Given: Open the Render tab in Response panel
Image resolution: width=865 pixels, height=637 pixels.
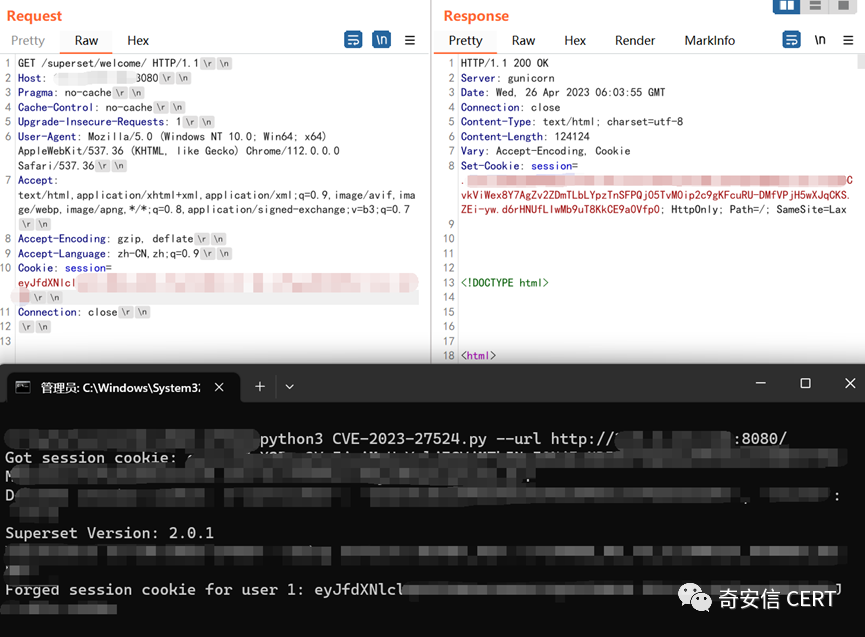Looking at the screenshot, I should coord(635,41).
